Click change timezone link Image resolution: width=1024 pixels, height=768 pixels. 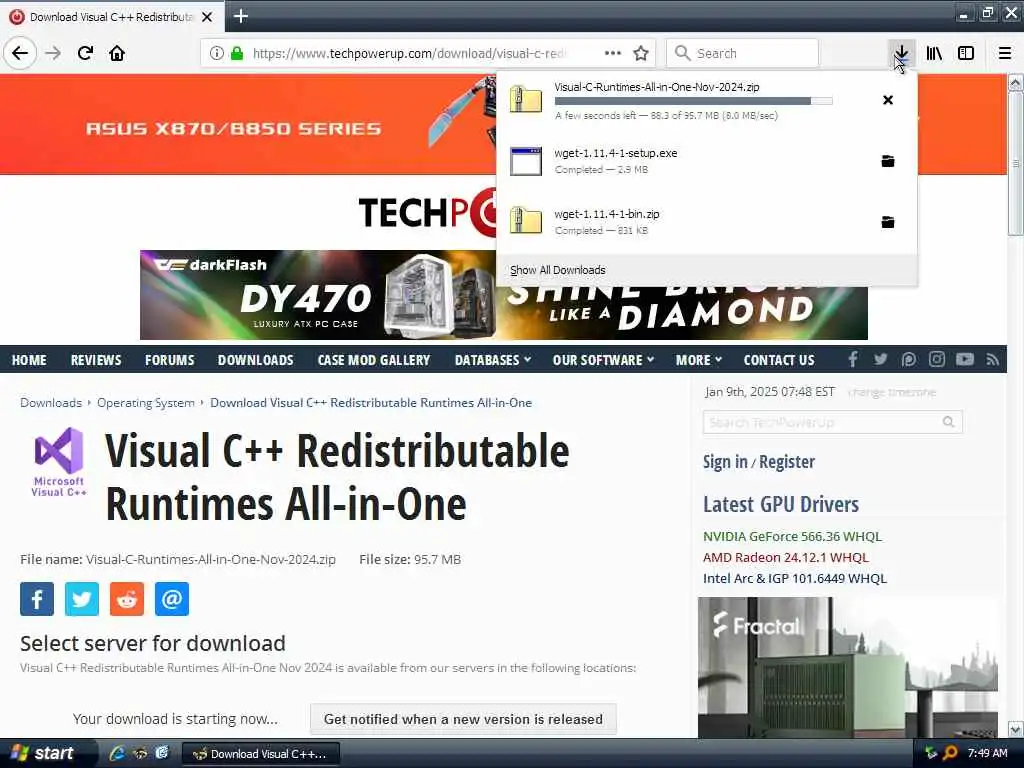point(891,392)
